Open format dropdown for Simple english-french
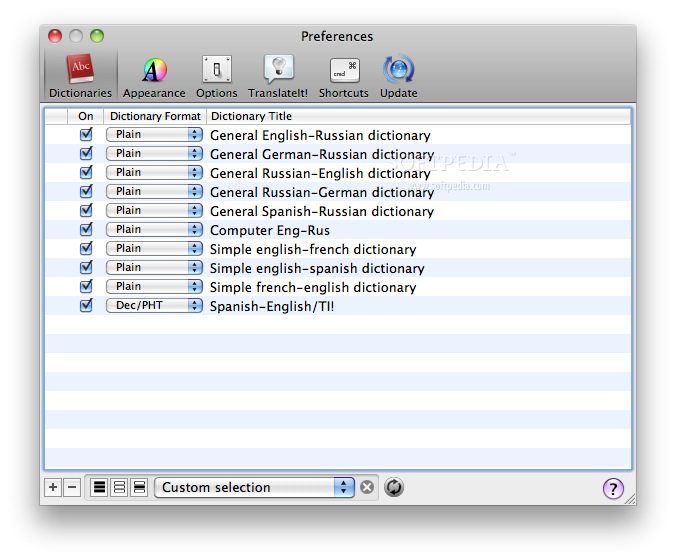The height and width of the screenshot is (560, 676). pyautogui.click(x=154, y=248)
